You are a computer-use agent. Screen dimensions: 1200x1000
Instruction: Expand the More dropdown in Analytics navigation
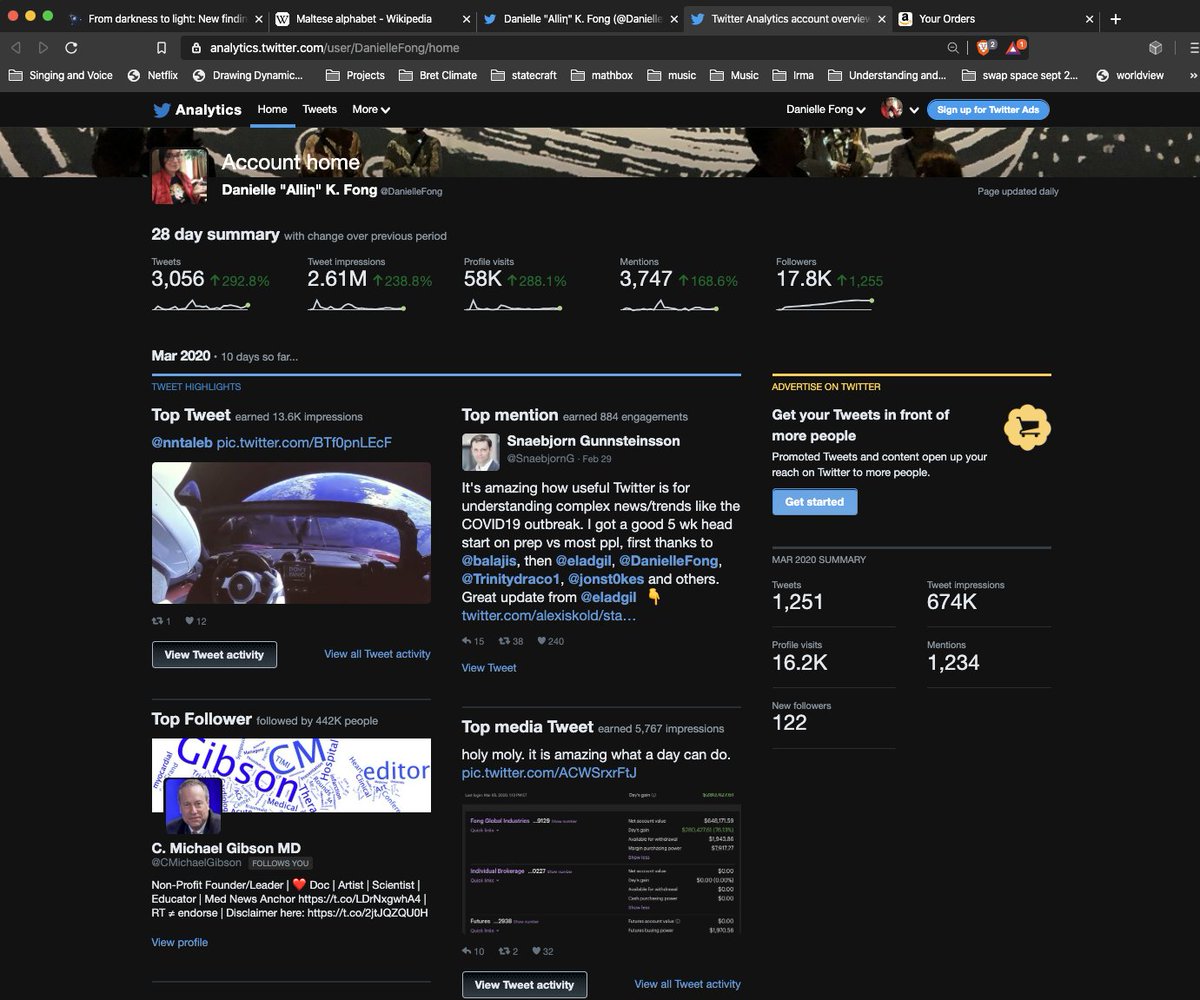371,110
